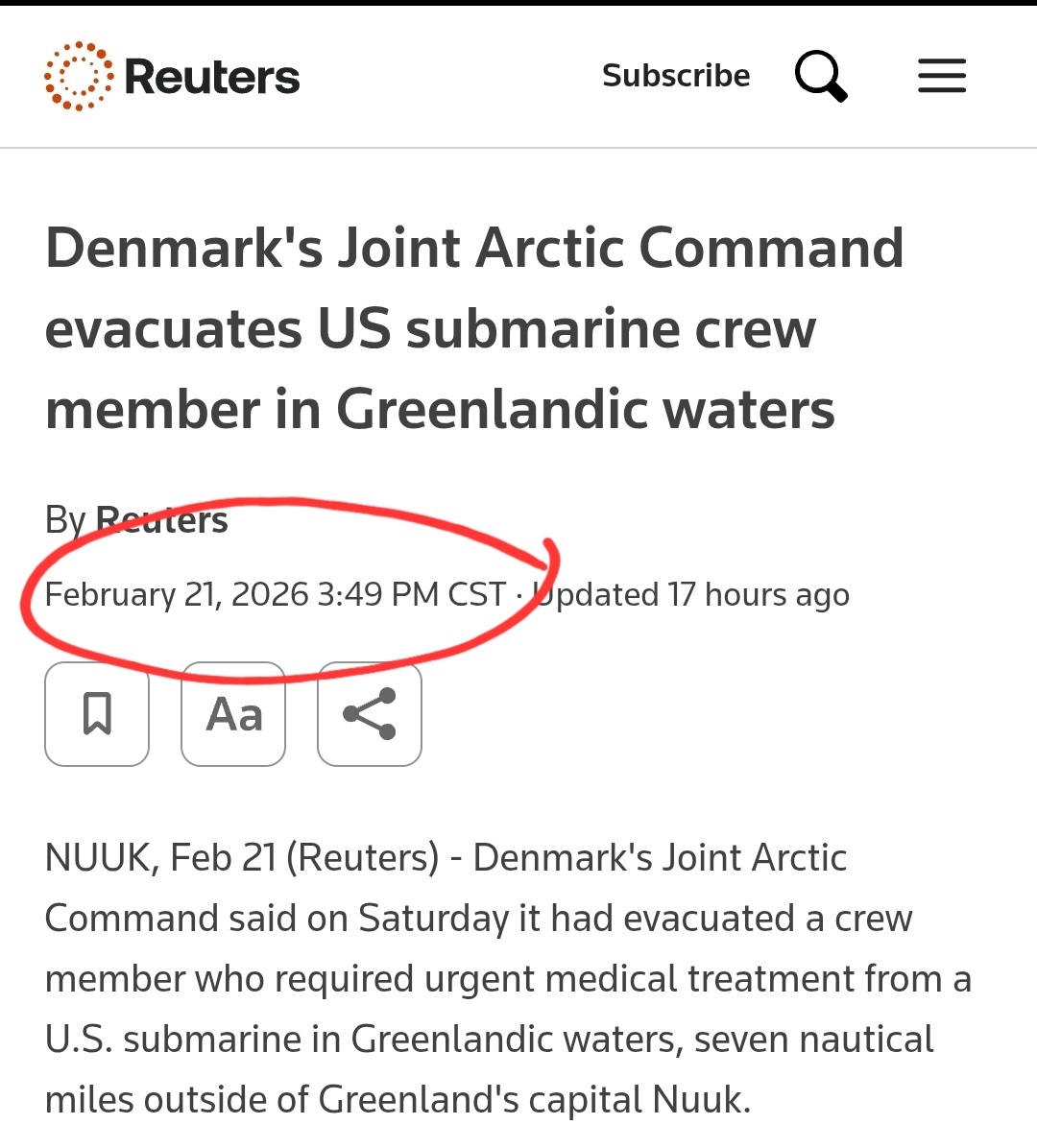Click "Greenlandic waters" in the headline
The height and width of the screenshot is (1148, 1037).
tap(585, 410)
